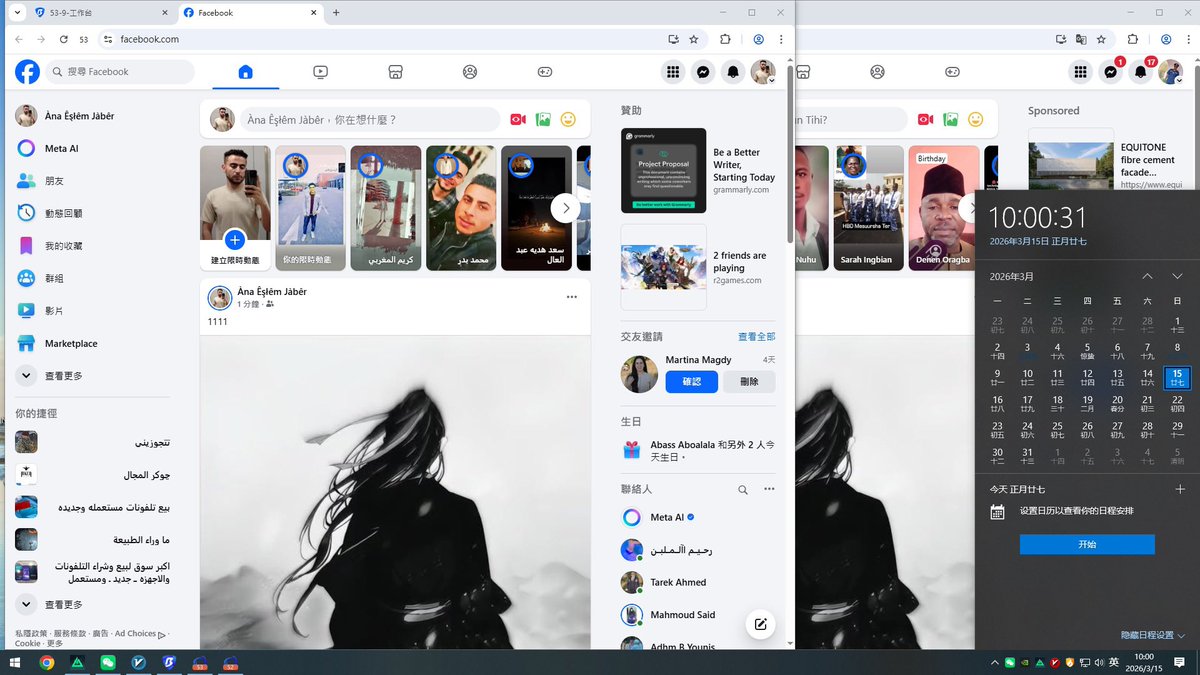The image size is (1200, 675).
Task: Click 建立限時動態 create story card
Action: [x=235, y=208]
